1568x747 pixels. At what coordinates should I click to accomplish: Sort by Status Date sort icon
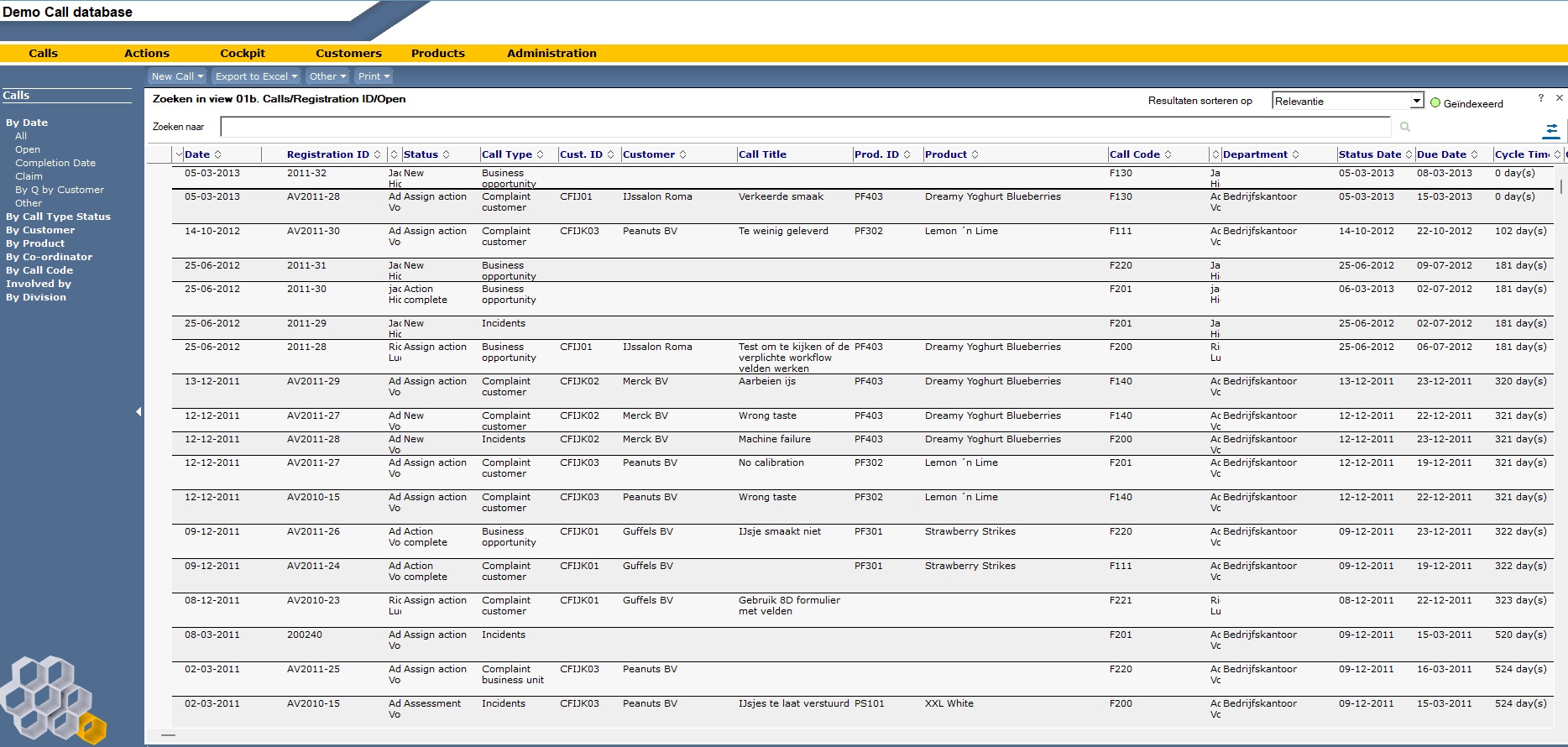(1409, 154)
